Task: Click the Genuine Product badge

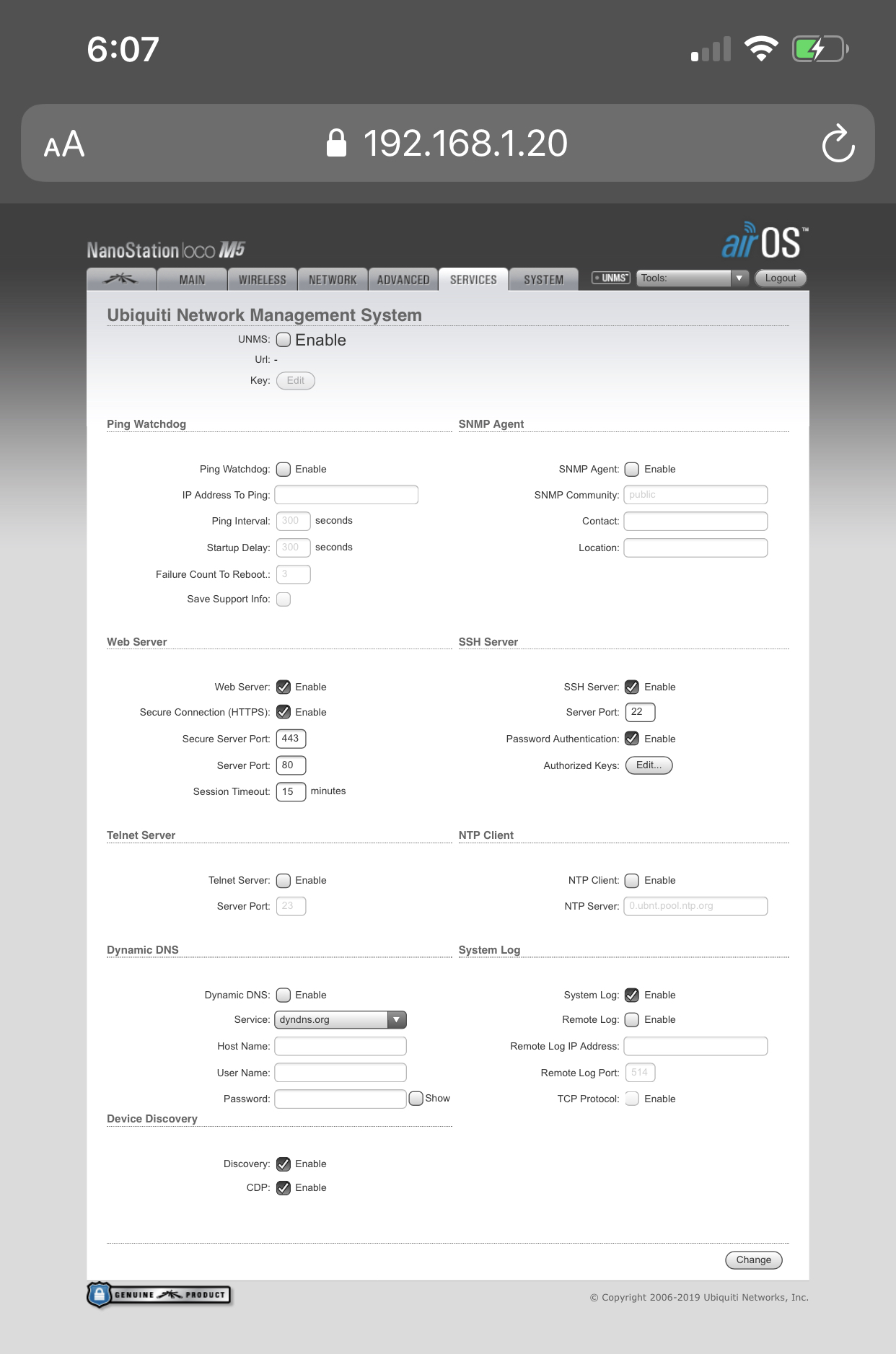Action: pyautogui.click(x=159, y=1294)
